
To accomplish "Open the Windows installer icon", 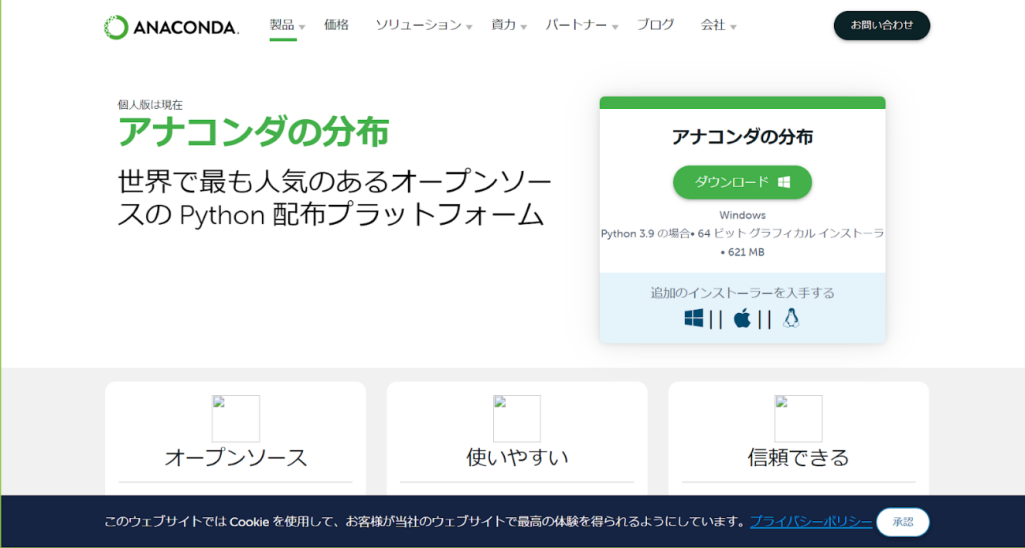I will [694, 318].
